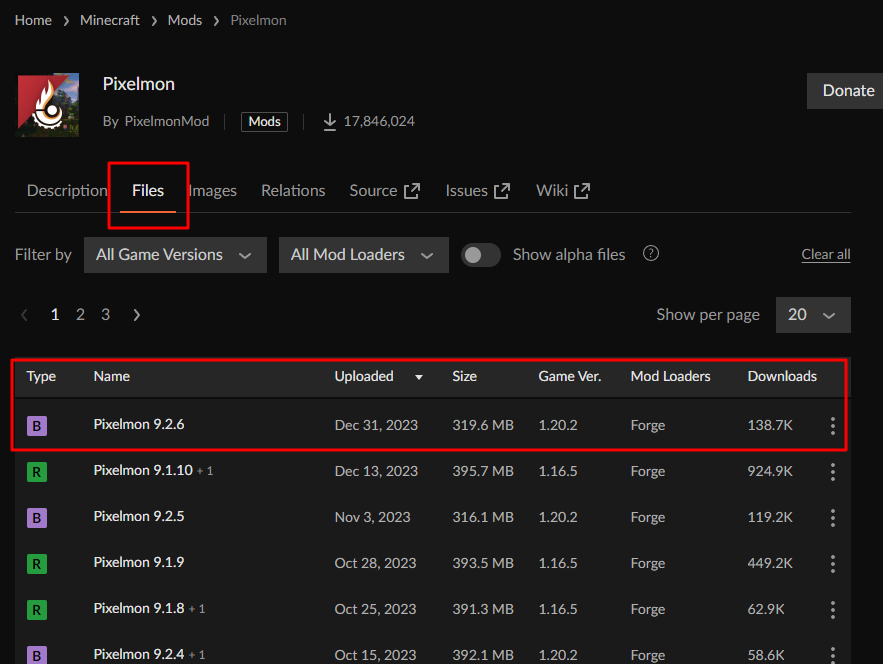Click the help icon beside Show alpha files

click(x=650, y=253)
